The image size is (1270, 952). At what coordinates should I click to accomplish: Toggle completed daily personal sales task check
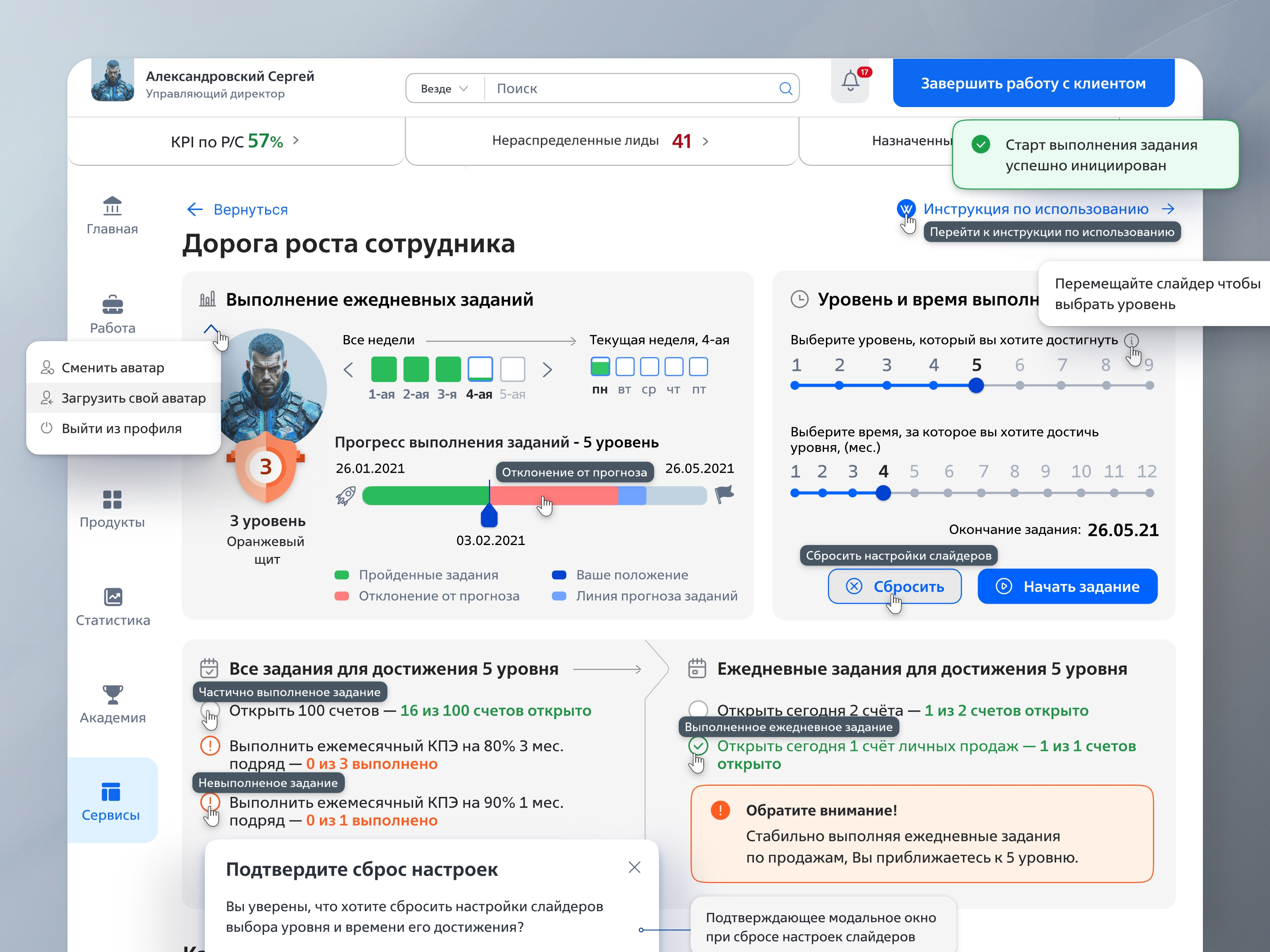698,746
